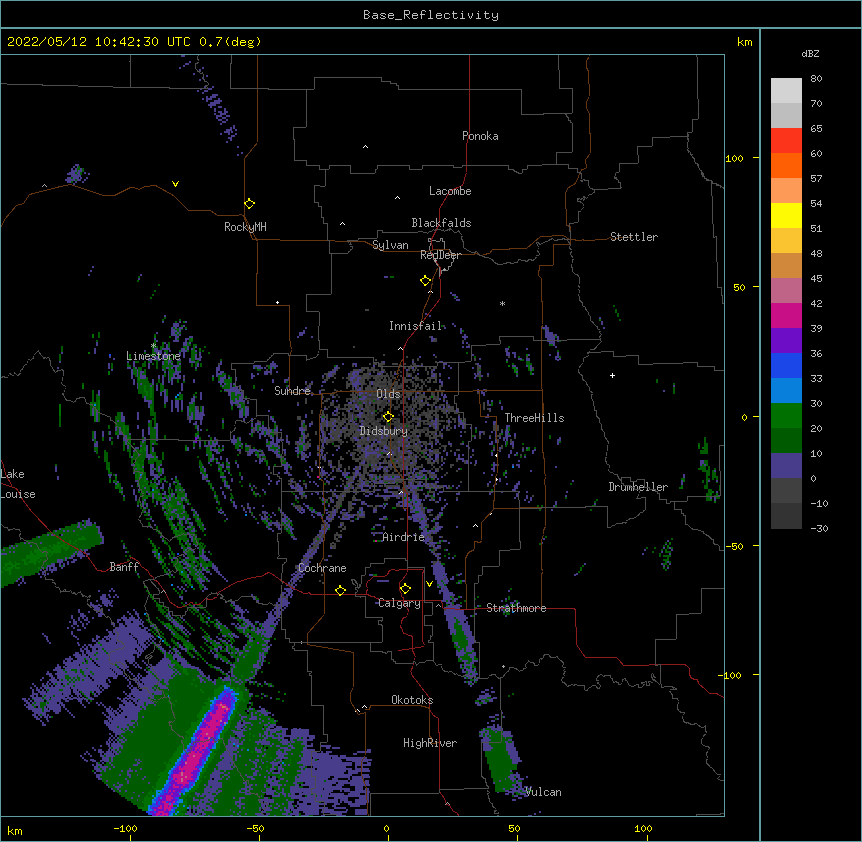Click the Lacombe city label

tap(450, 191)
